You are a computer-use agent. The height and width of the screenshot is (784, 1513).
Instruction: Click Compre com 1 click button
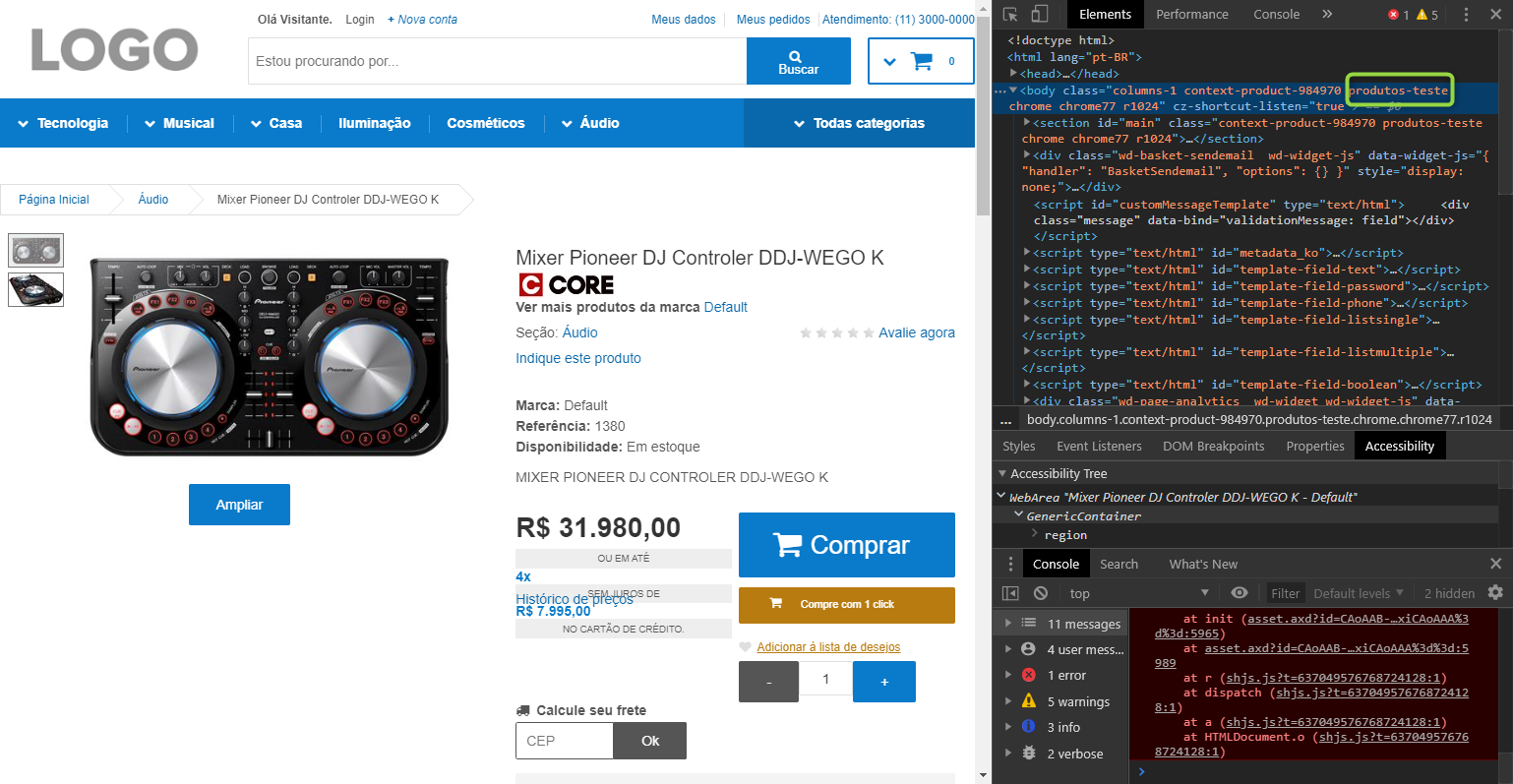846,604
